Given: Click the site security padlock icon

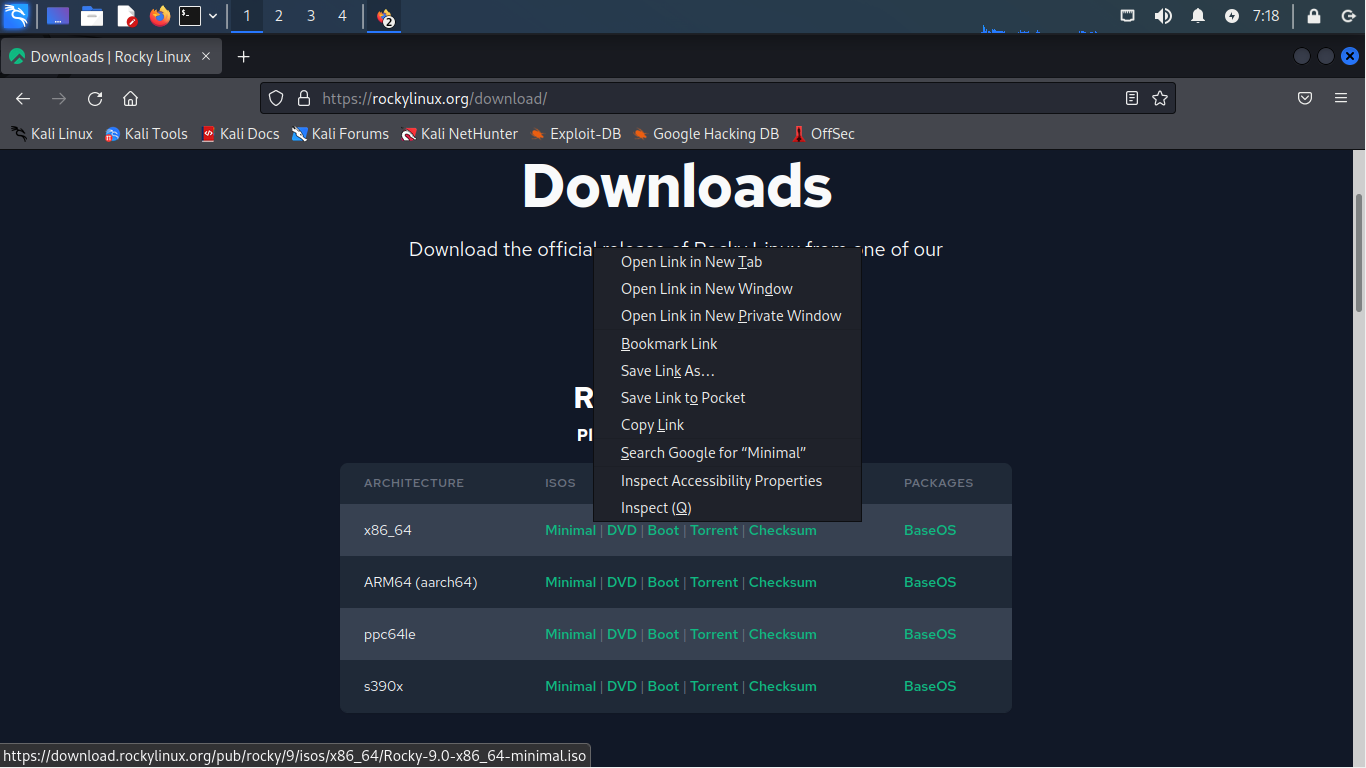Looking at the screenshot, I should coord(304,98).
